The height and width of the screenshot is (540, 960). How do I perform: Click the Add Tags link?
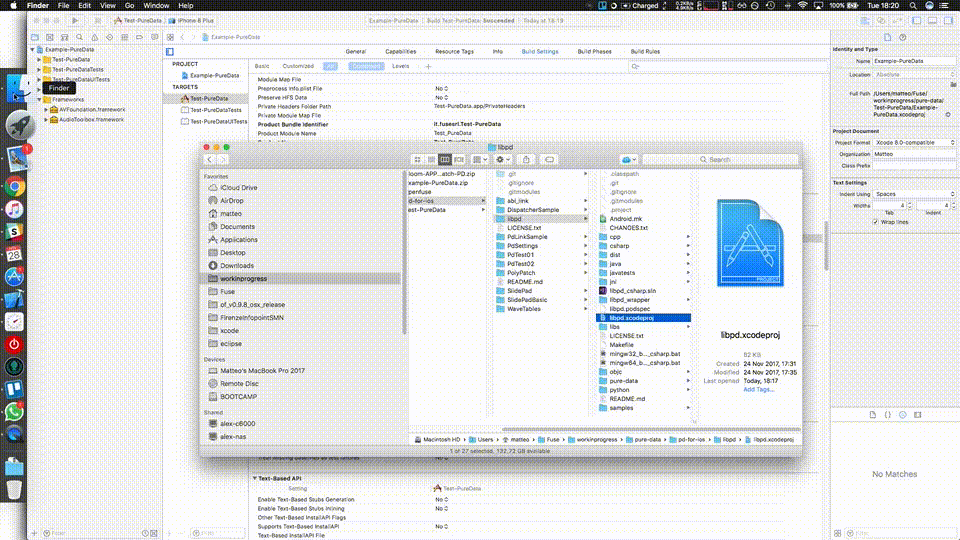pos(759,389)
